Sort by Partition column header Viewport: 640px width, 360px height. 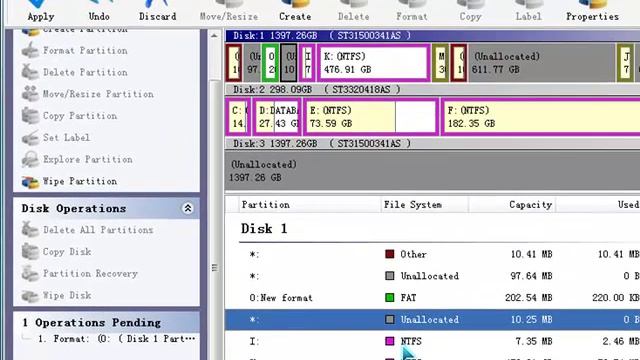(x=310, y=204)
